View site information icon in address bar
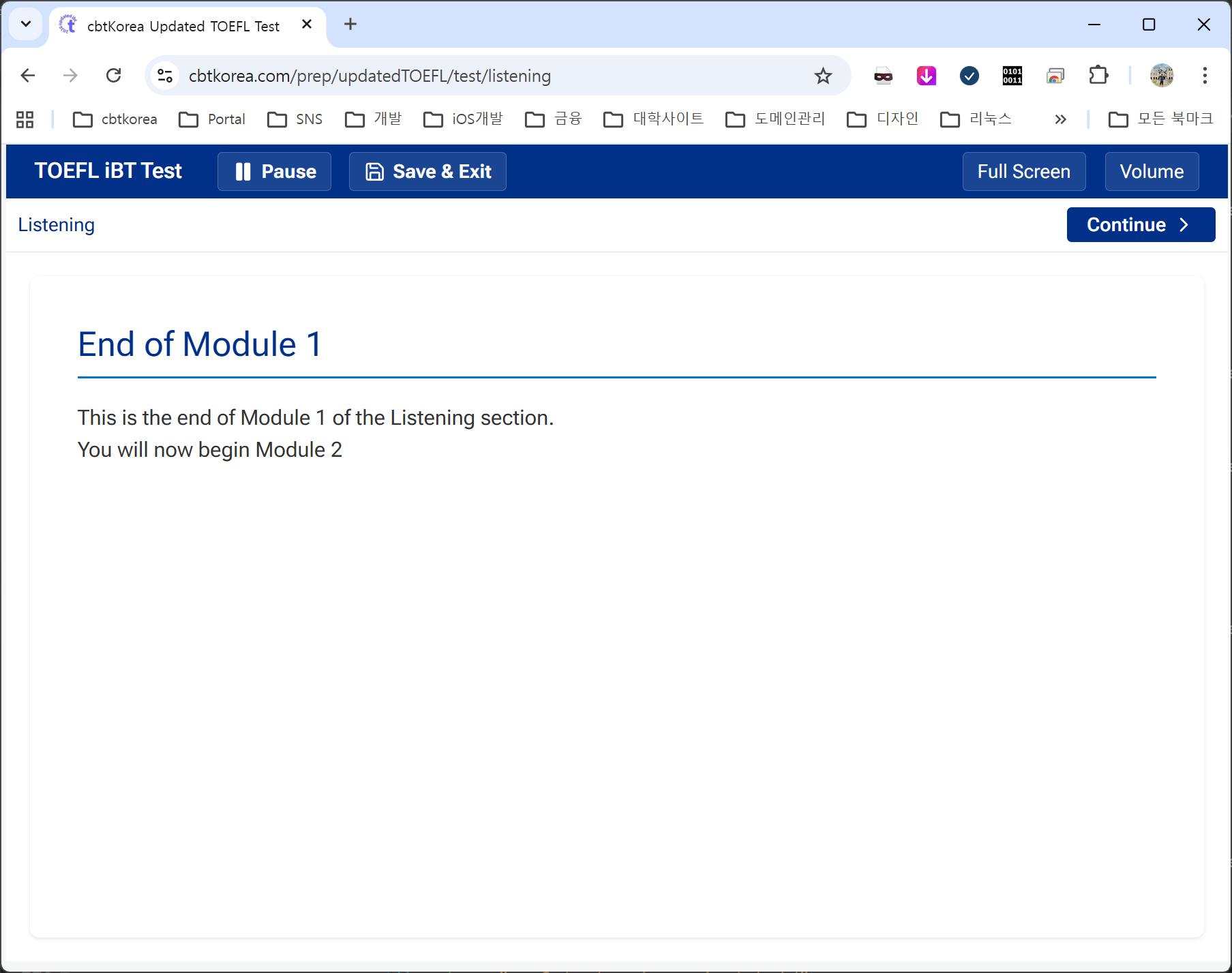Screen dimensions: 1232x973 click(x=165, y=76)
